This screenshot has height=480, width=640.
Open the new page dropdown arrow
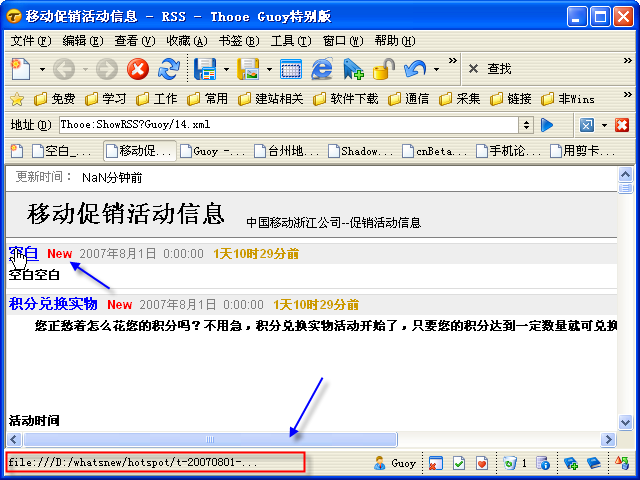click(x=42, y=69)
